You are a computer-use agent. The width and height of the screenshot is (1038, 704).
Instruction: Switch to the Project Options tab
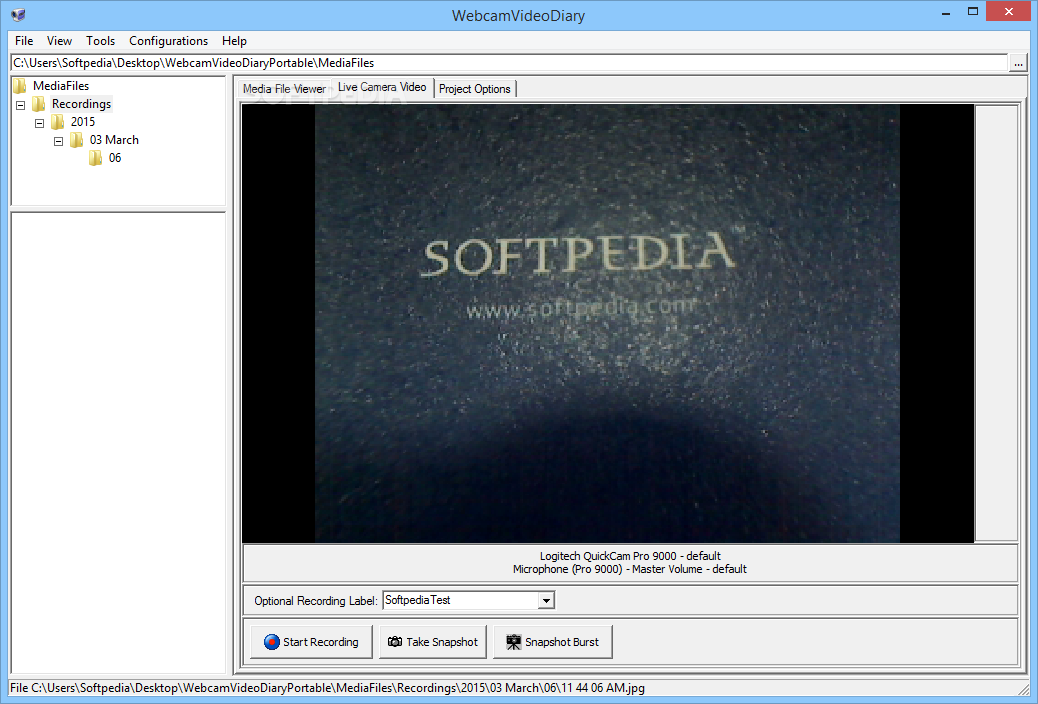coord(475,89)
